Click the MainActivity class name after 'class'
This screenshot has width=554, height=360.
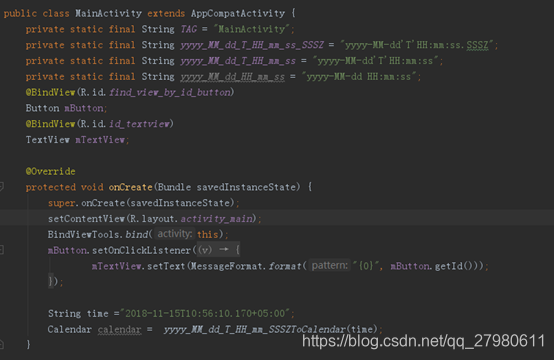coord(108,13)
